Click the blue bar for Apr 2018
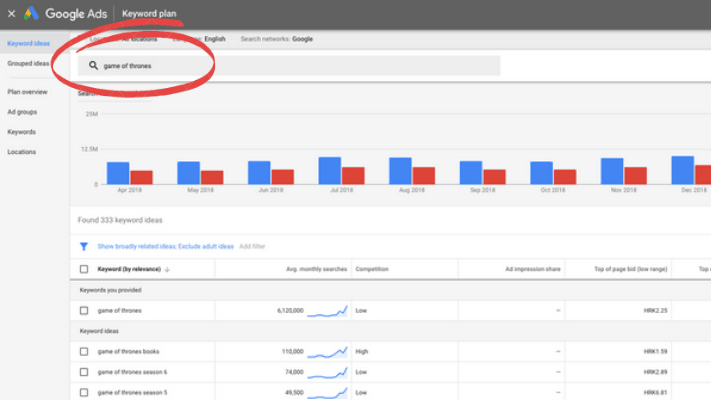 coord(118,173)
